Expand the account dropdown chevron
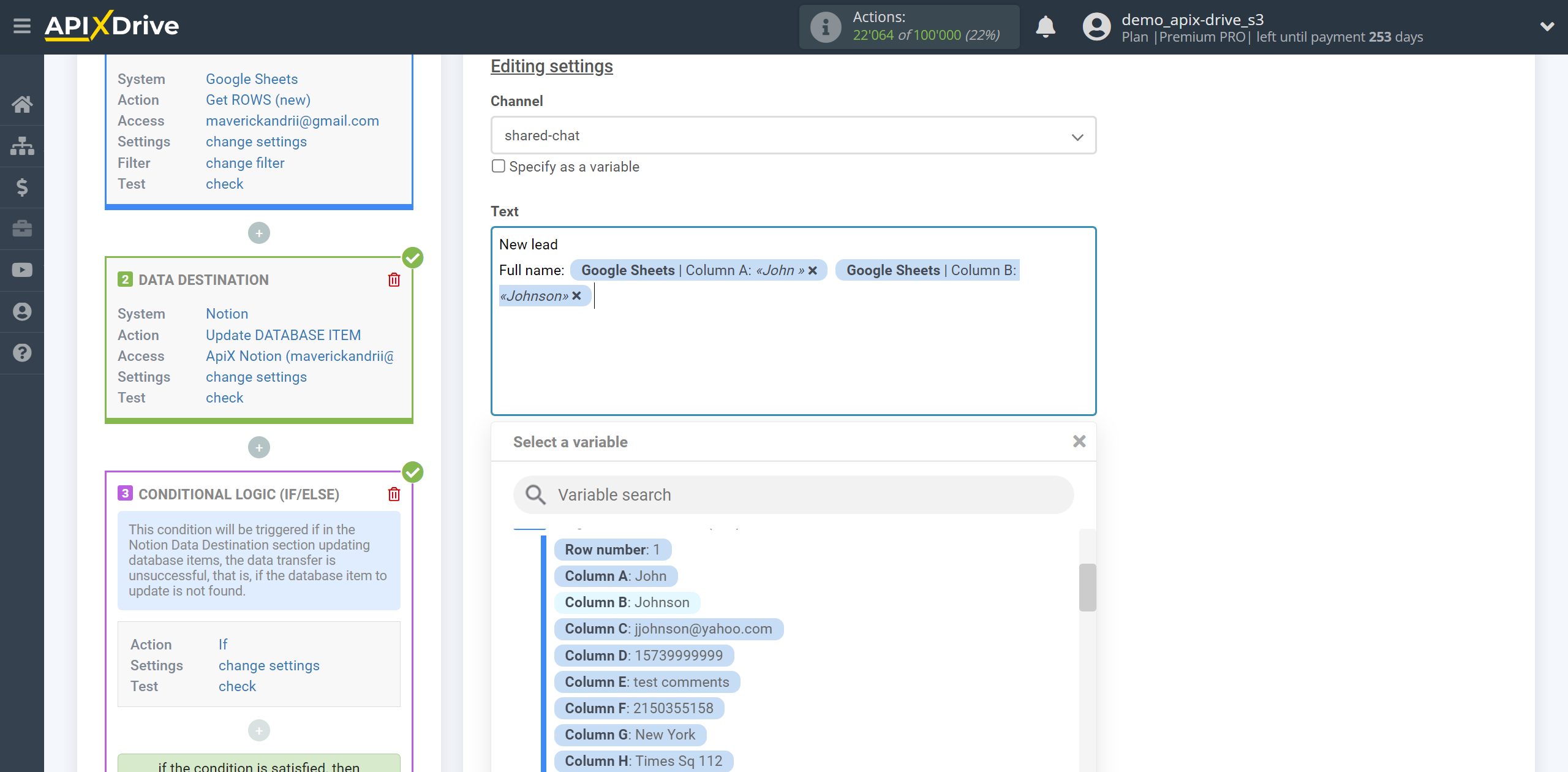 click(1547, 26)
